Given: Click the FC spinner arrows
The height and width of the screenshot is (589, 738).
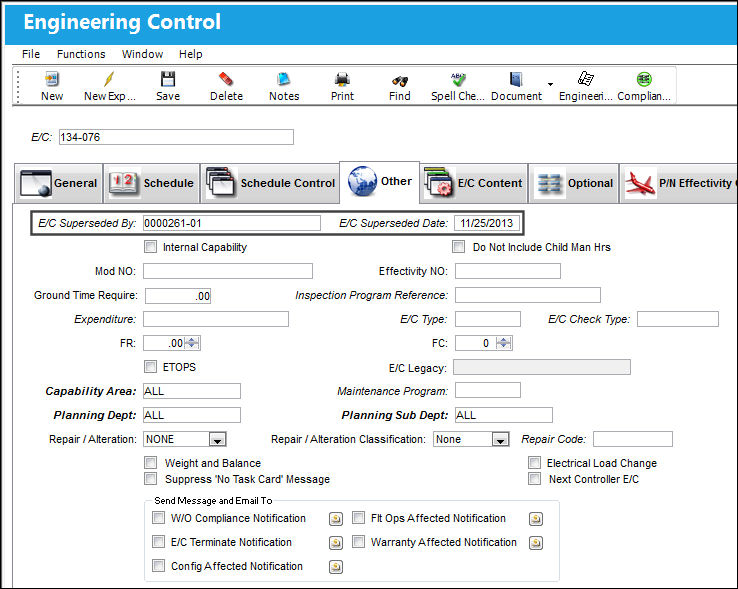Looking at the screenshot, I should 504,343.
